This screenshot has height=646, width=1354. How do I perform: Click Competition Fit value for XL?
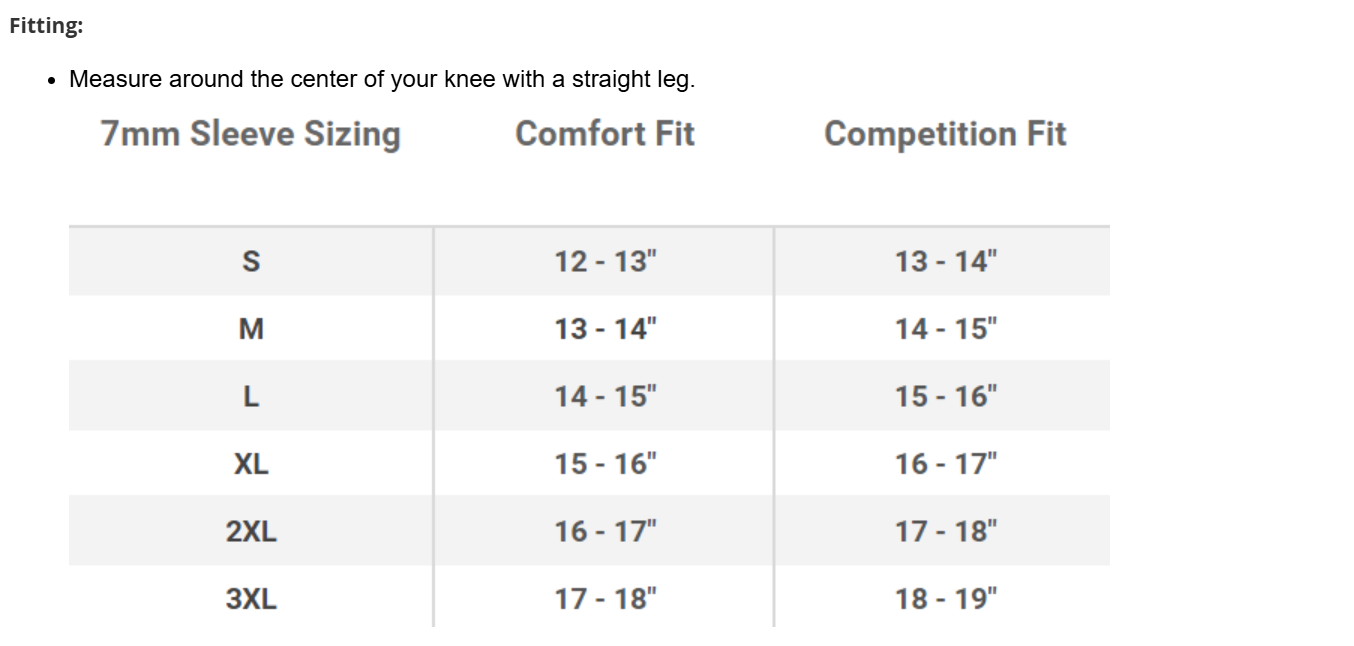click(946, 464)
